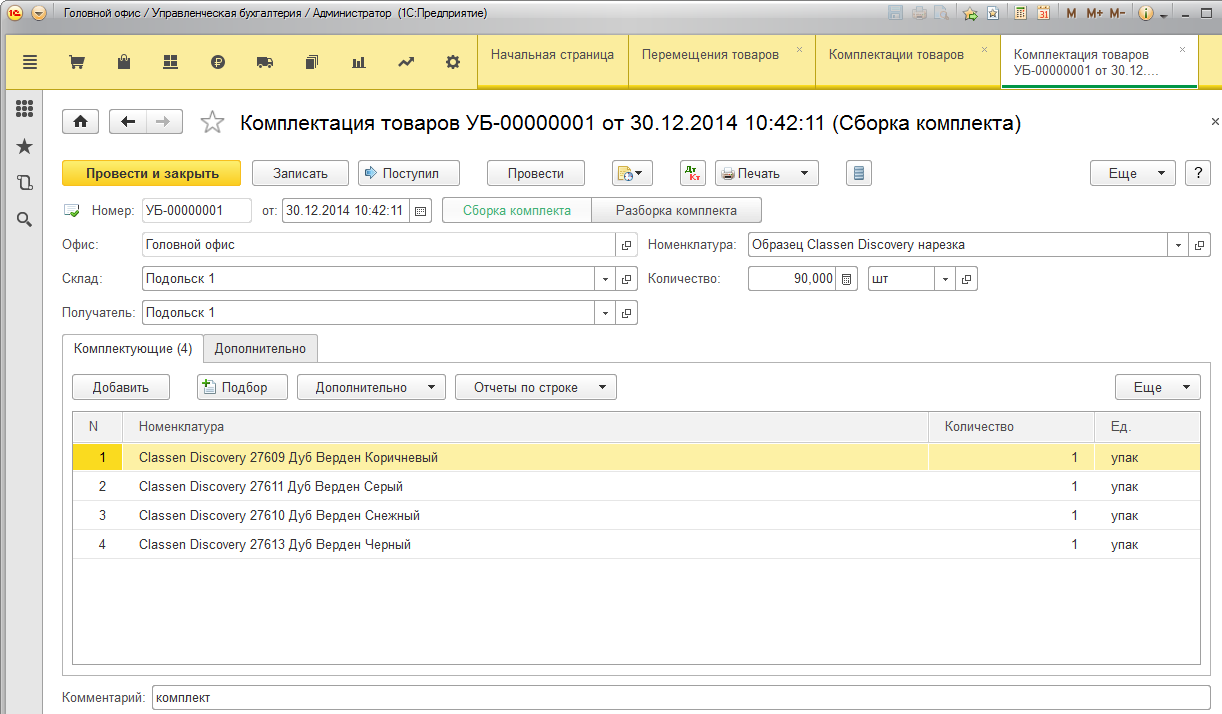Screen dimensions: 1222x714
Task: Open calculator for Количество field
Action: click(848, 279)
